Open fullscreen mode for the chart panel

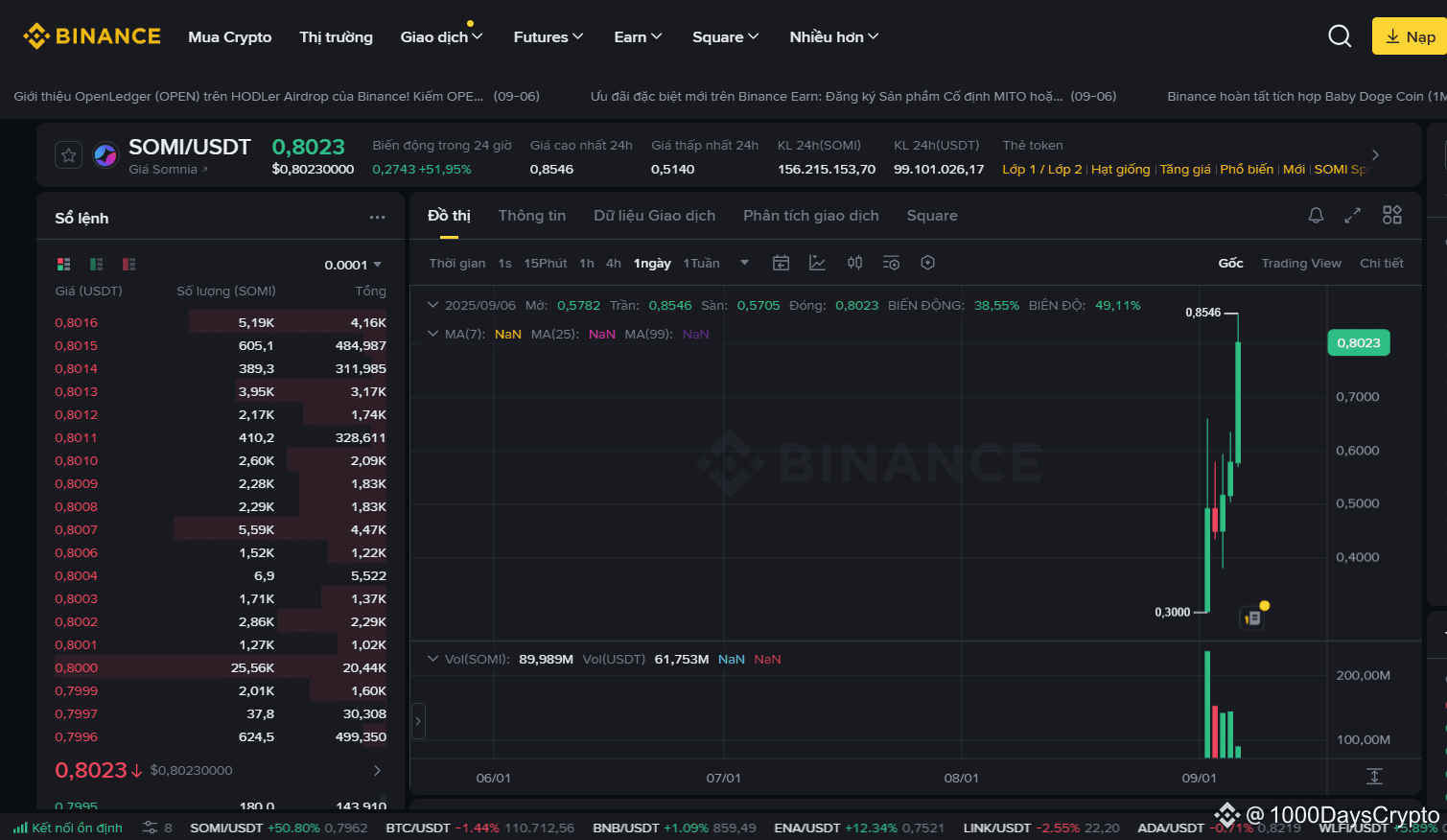click(1352, 215)
